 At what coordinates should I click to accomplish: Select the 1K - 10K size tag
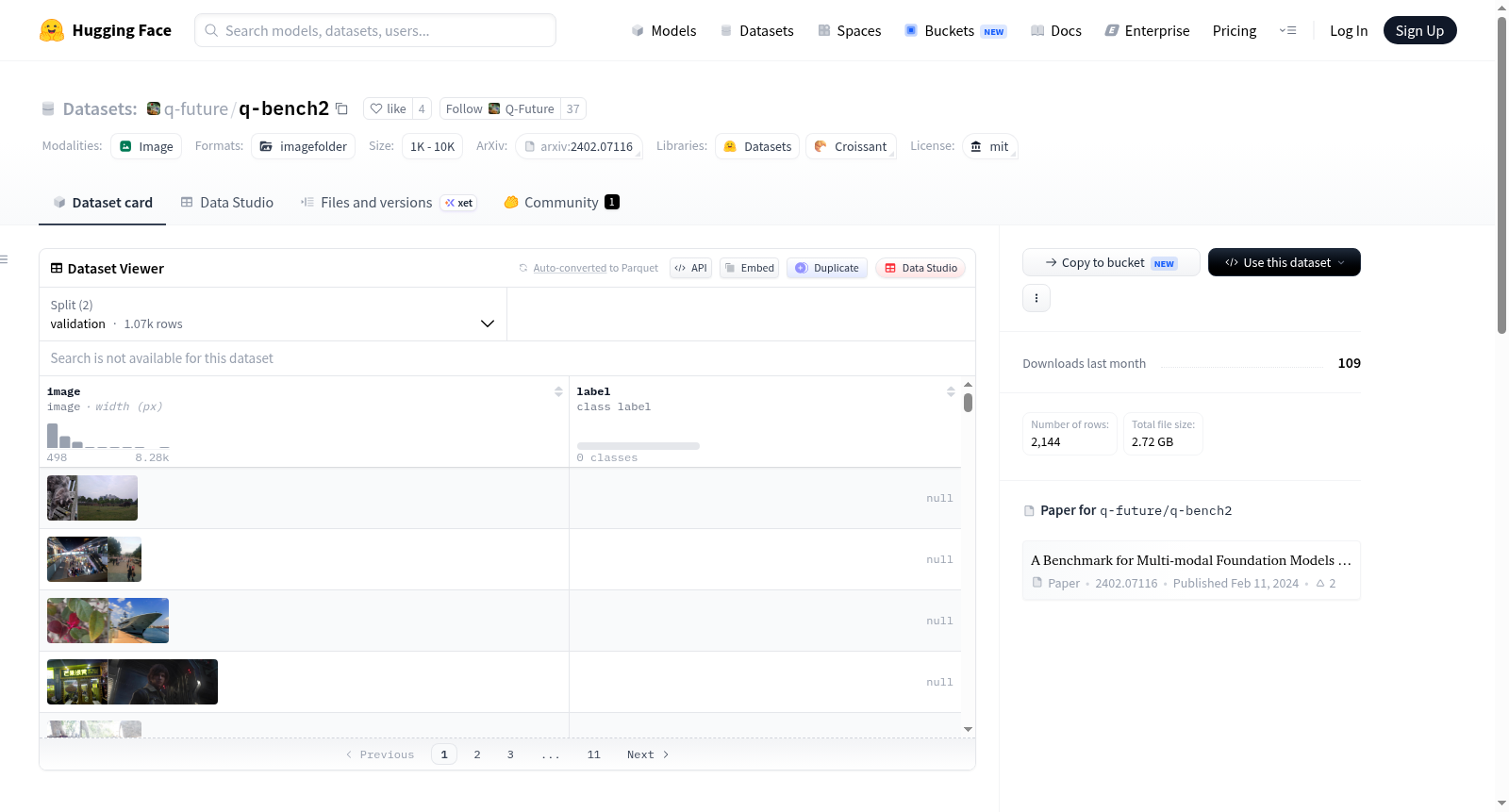(432, 146)
